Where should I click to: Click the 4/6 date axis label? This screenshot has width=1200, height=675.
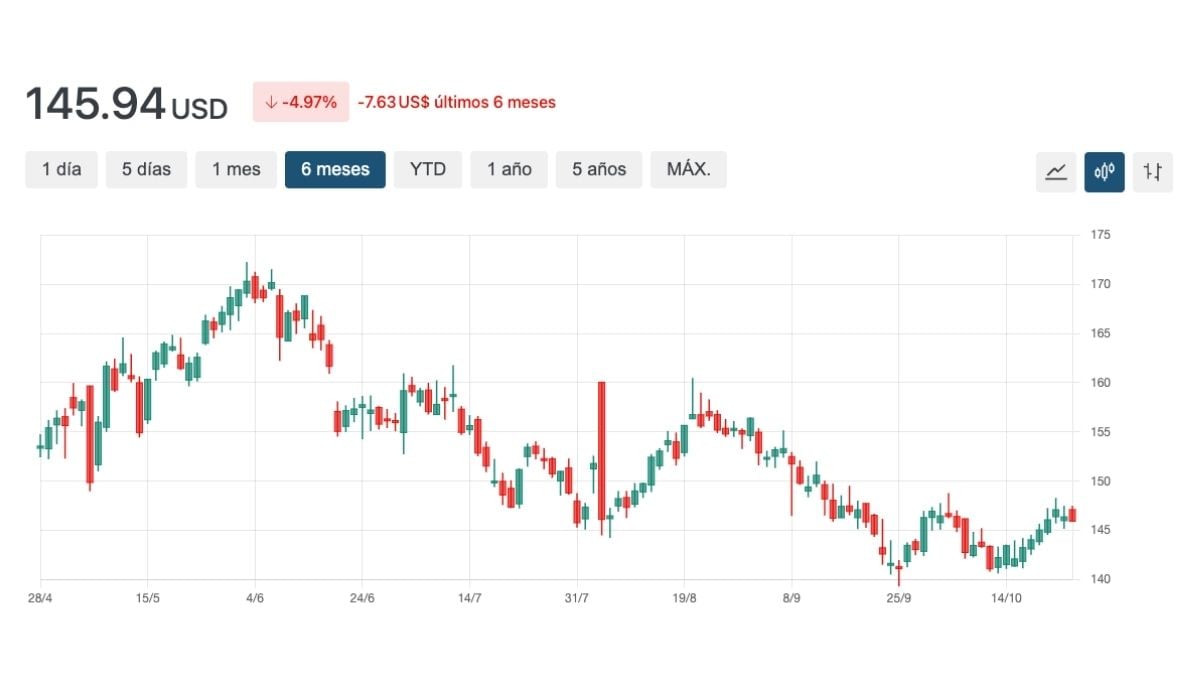tap(255, 598)
